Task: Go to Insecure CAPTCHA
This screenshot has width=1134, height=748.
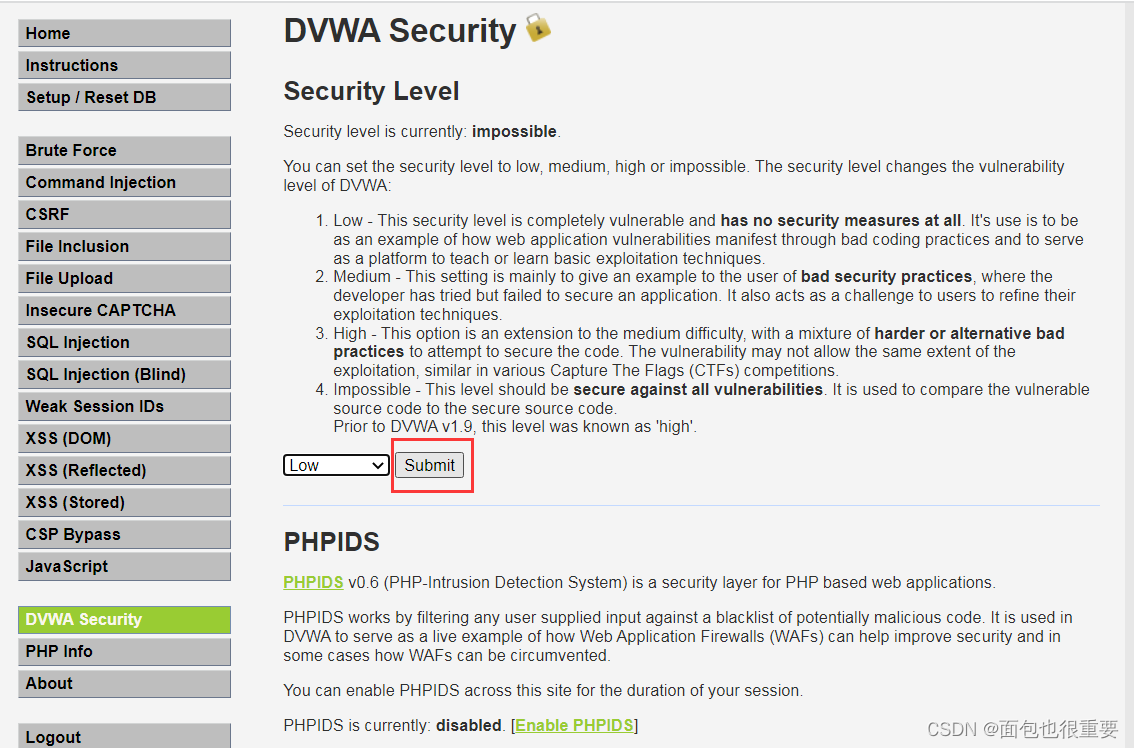Action: 124,310
